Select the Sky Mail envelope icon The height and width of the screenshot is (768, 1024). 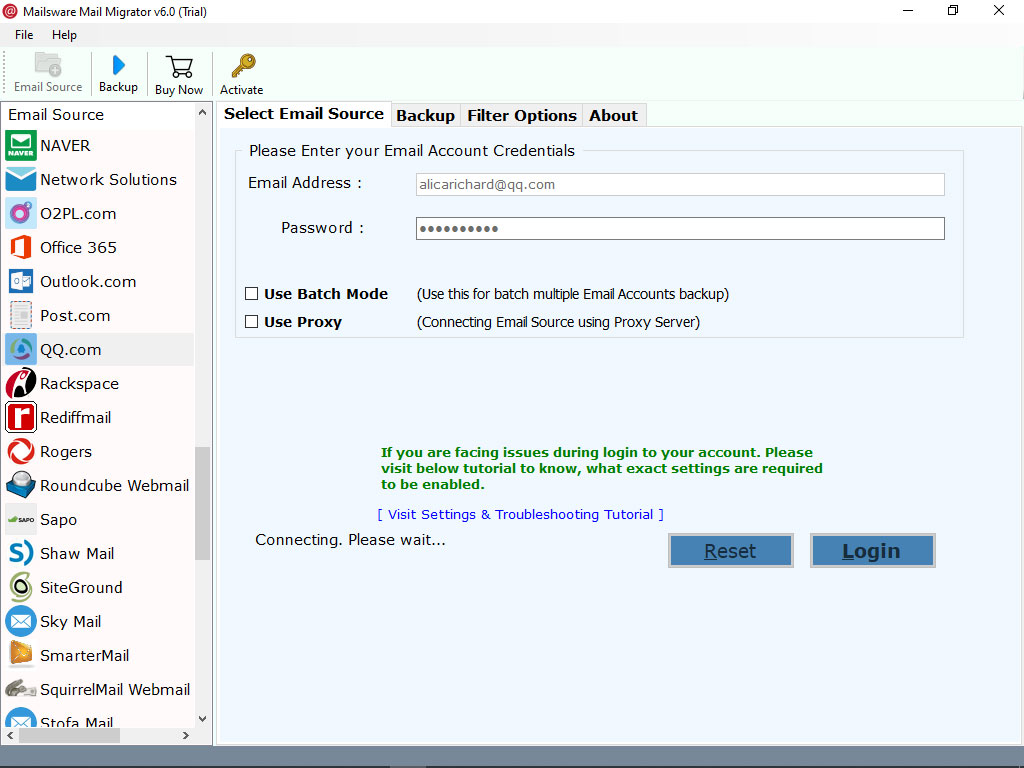21,621
